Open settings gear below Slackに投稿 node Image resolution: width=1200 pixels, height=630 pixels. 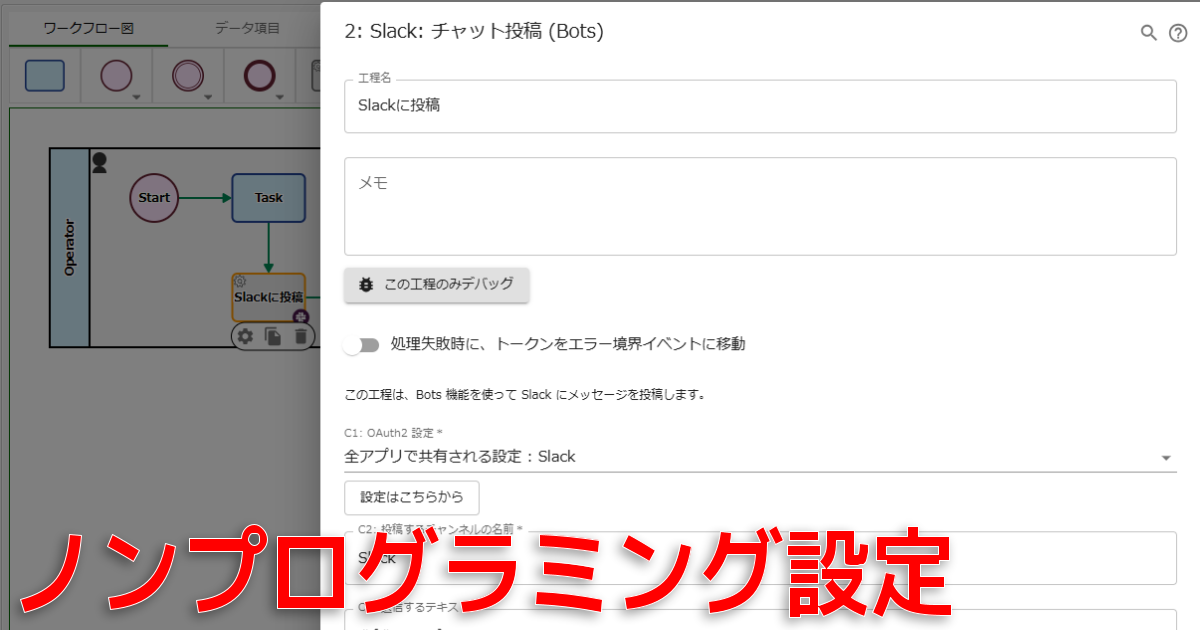point(244,337)
